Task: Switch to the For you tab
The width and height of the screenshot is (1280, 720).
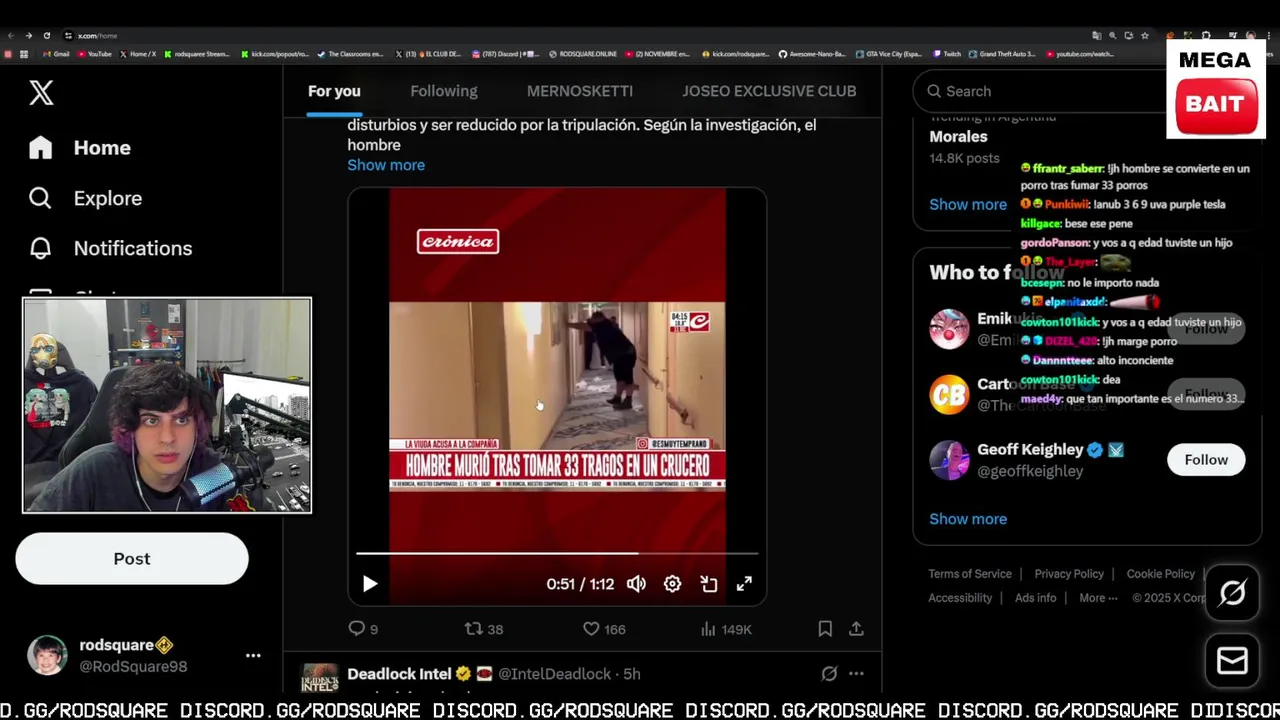Action: (x=334, y=91)
